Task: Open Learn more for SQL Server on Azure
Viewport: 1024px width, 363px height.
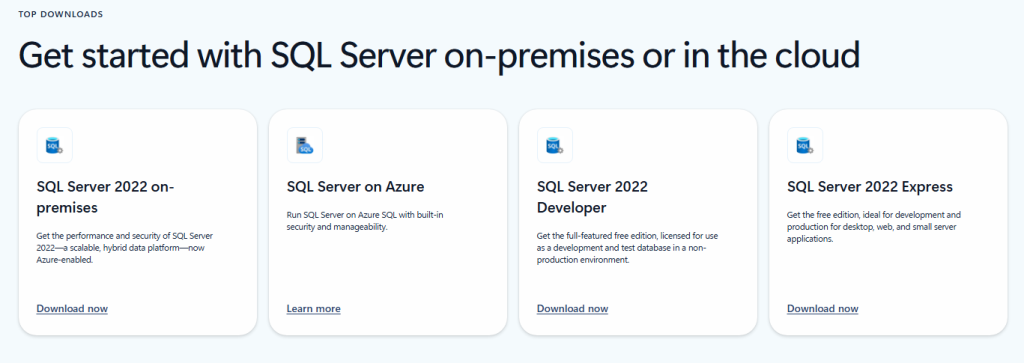Action: tap(313, 308)
